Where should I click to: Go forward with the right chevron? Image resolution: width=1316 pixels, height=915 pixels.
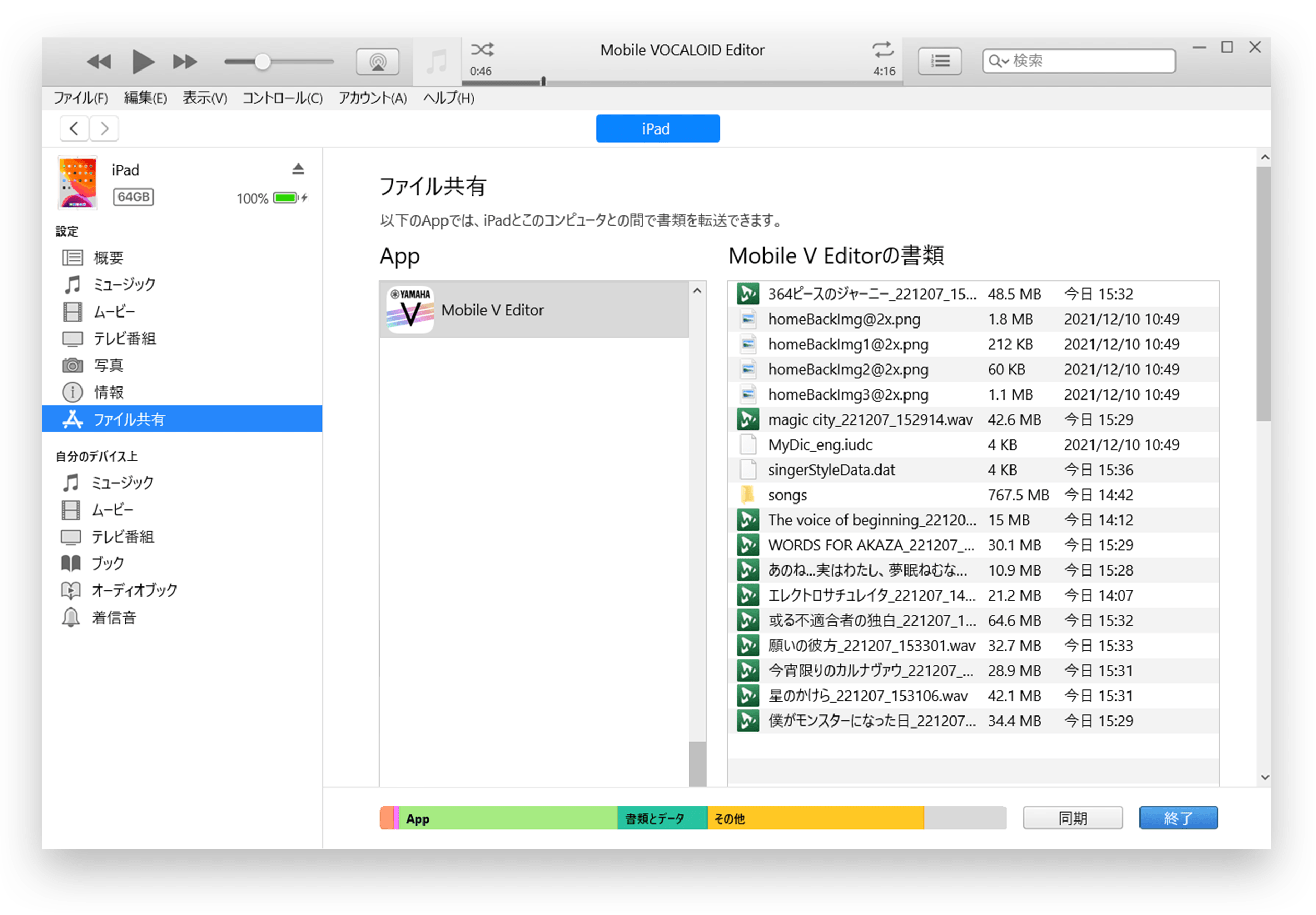tap(104, 128)
